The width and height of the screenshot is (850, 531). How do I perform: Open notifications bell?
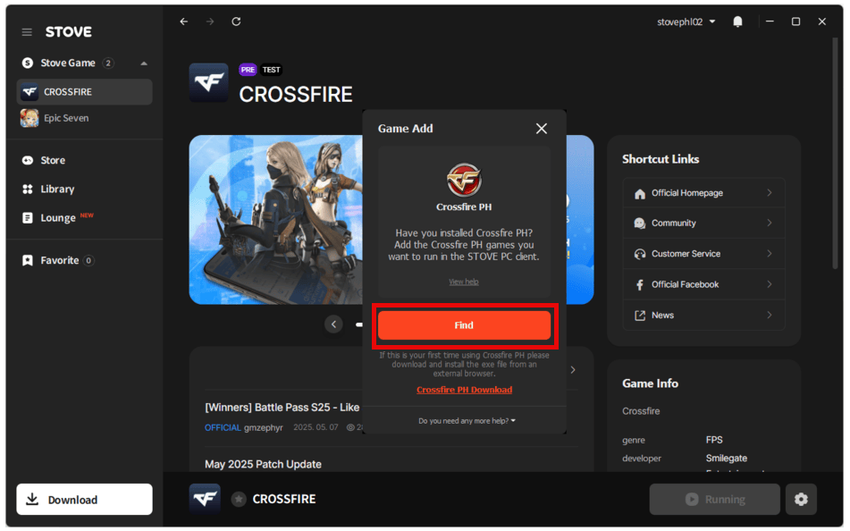coord(738,22)
